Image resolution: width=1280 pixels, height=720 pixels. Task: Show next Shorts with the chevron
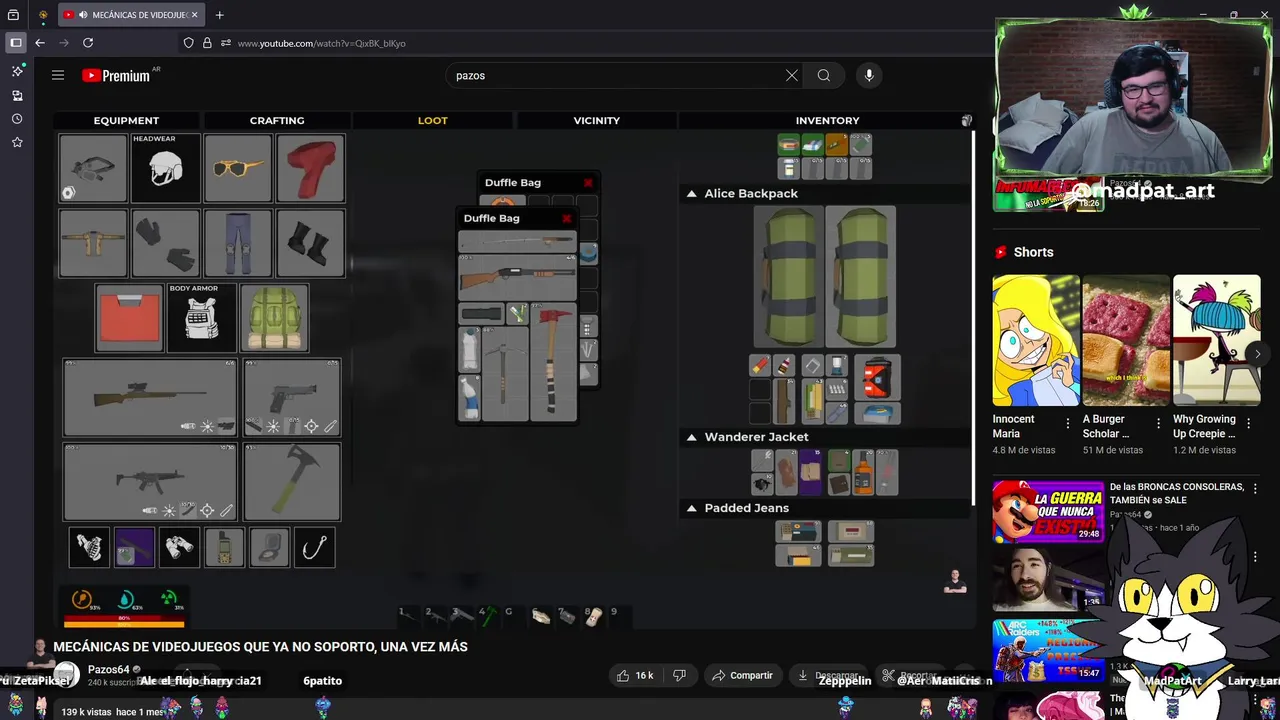click(x=1257, y=354)
